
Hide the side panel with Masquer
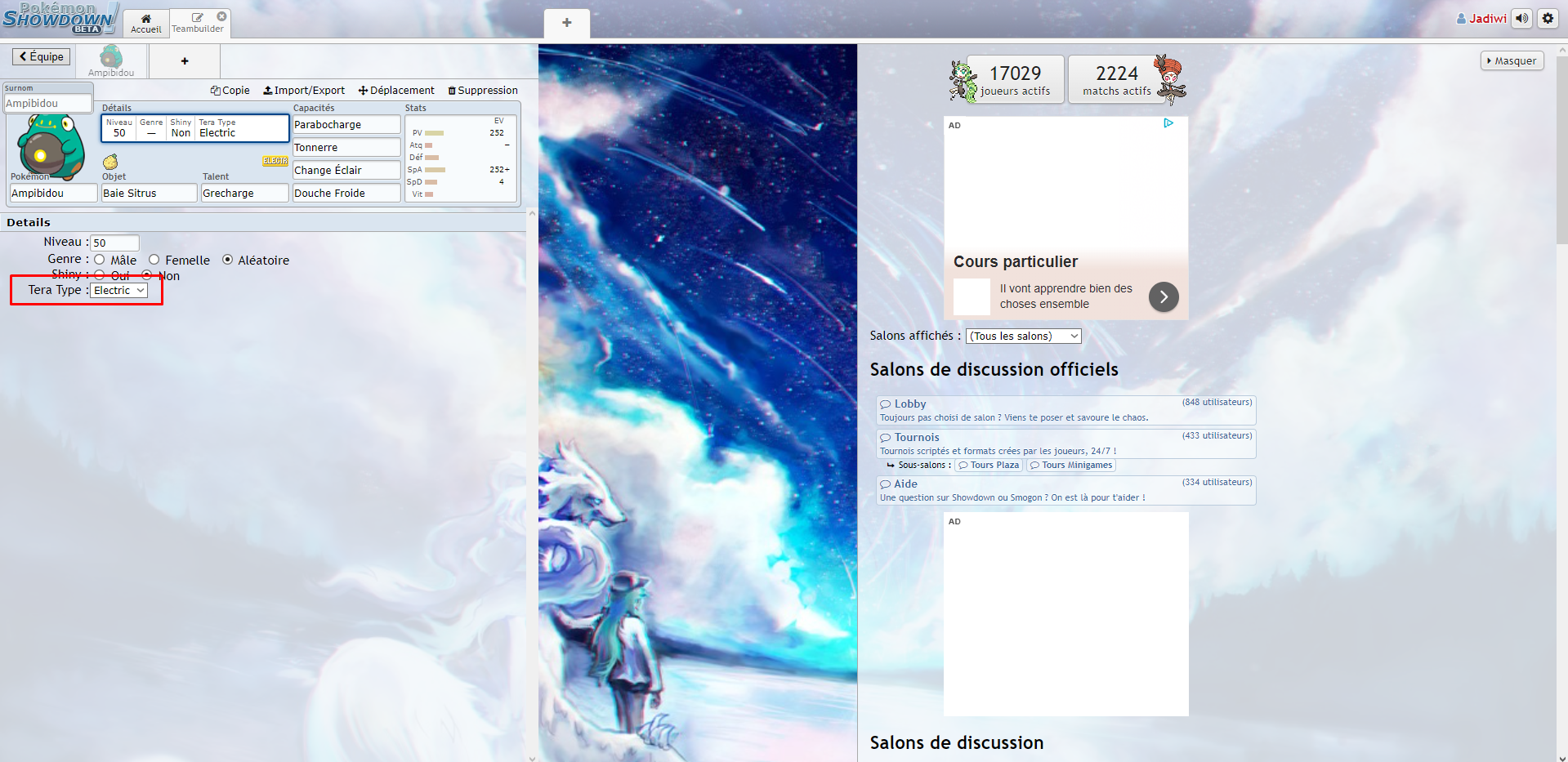tap(1512, 61)
